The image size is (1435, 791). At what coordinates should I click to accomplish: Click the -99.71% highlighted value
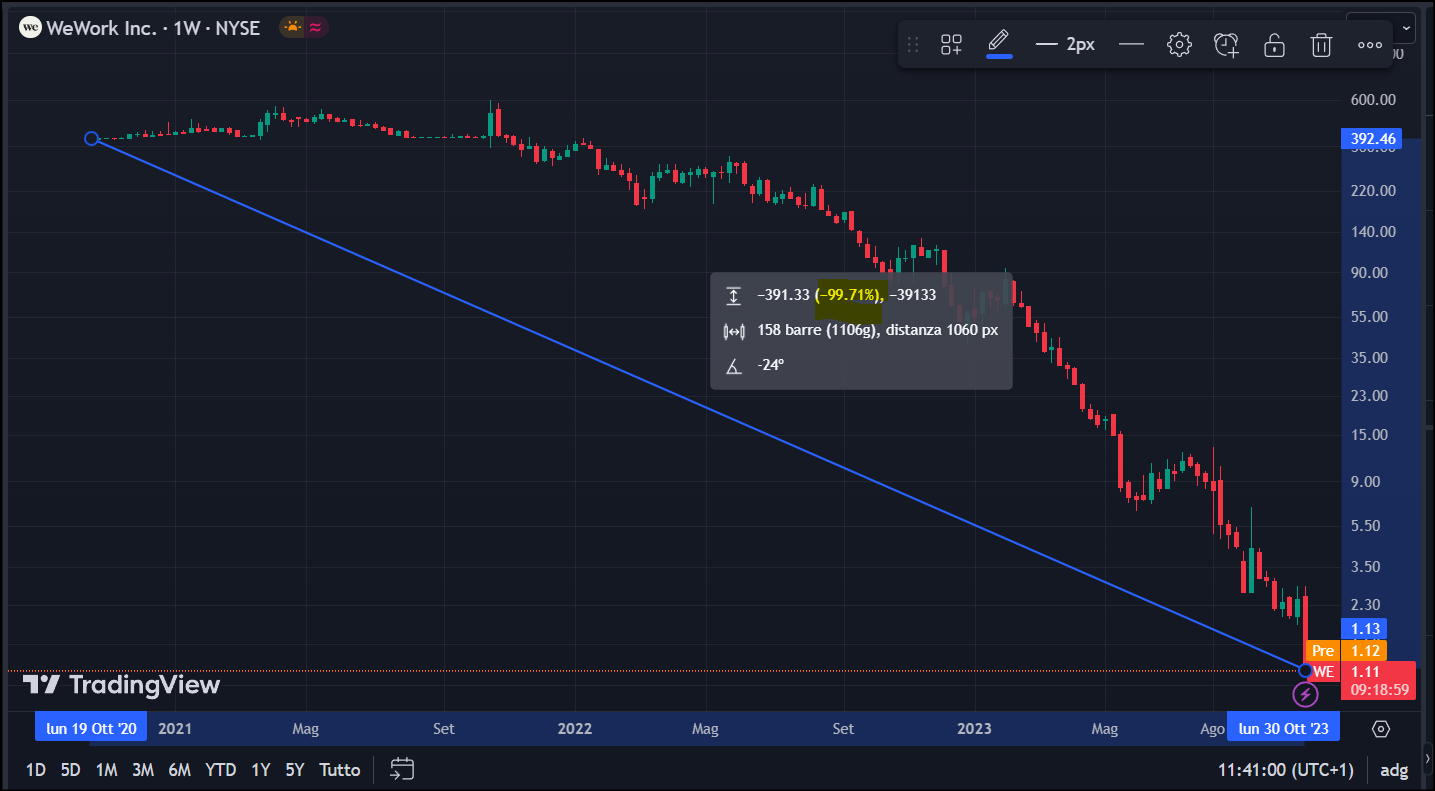point(850,295)
